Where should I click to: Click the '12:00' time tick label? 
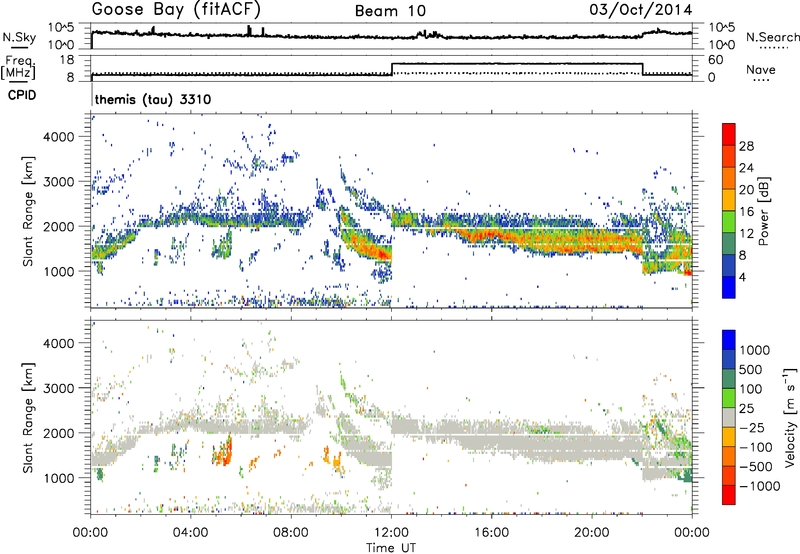click(391, 532)
